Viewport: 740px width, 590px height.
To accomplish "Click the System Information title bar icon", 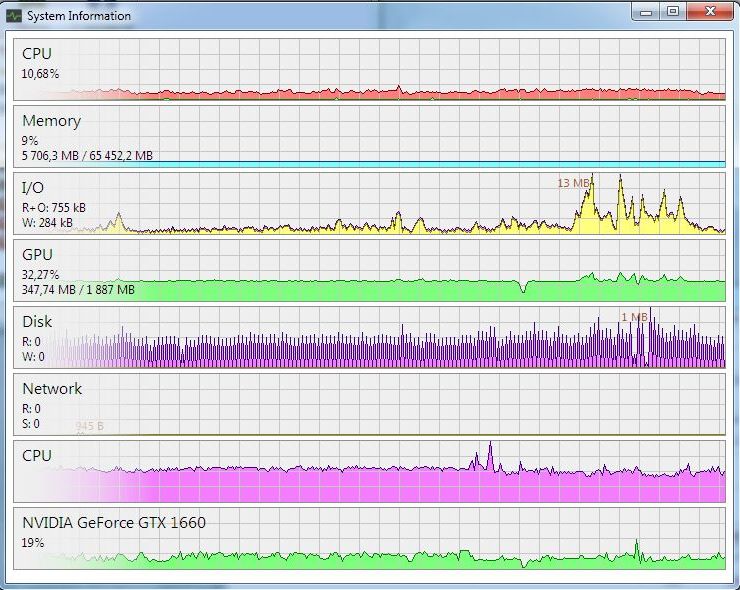I will coord(14,16).
